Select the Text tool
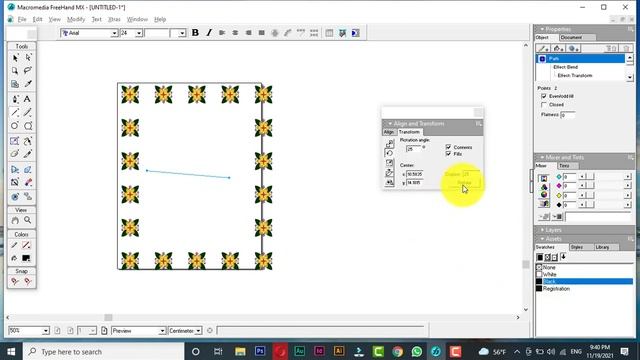Viewport: 640px width, 360px height. pos(28,99)
